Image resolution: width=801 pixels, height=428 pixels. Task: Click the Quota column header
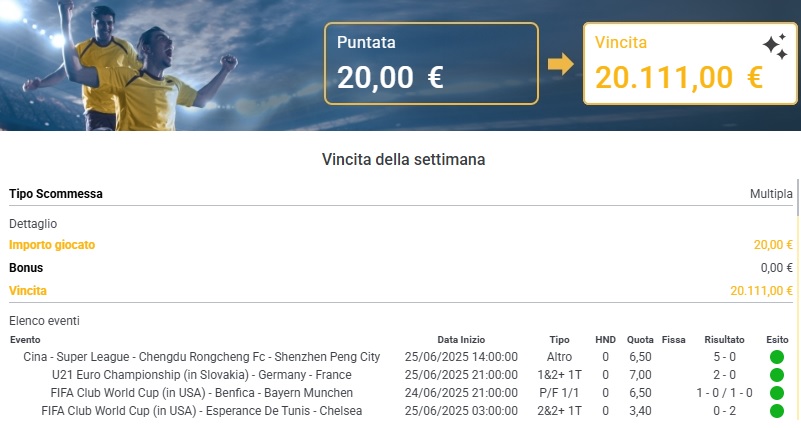(640, 340)
